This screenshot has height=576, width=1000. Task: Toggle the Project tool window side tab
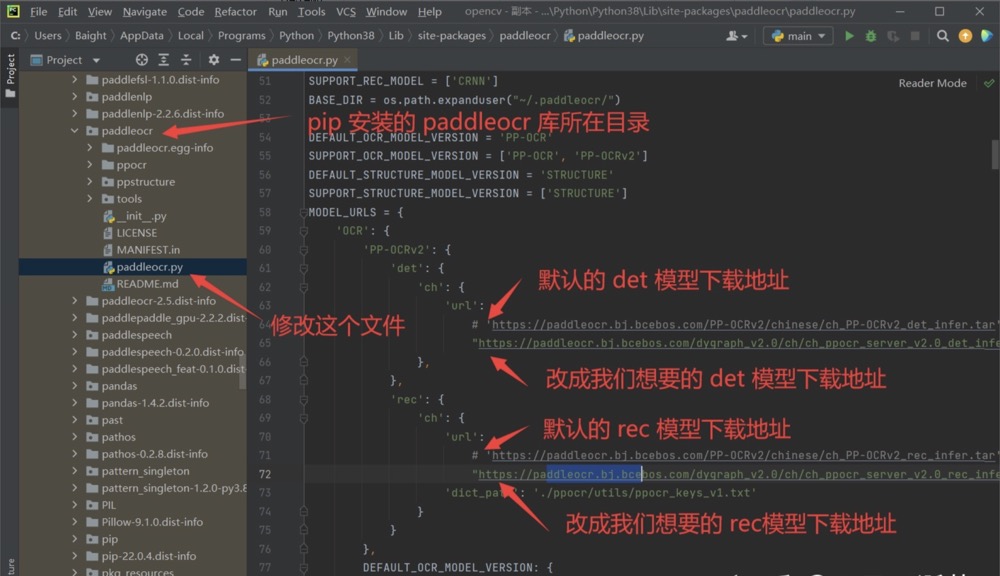click(x=10, y=76)
